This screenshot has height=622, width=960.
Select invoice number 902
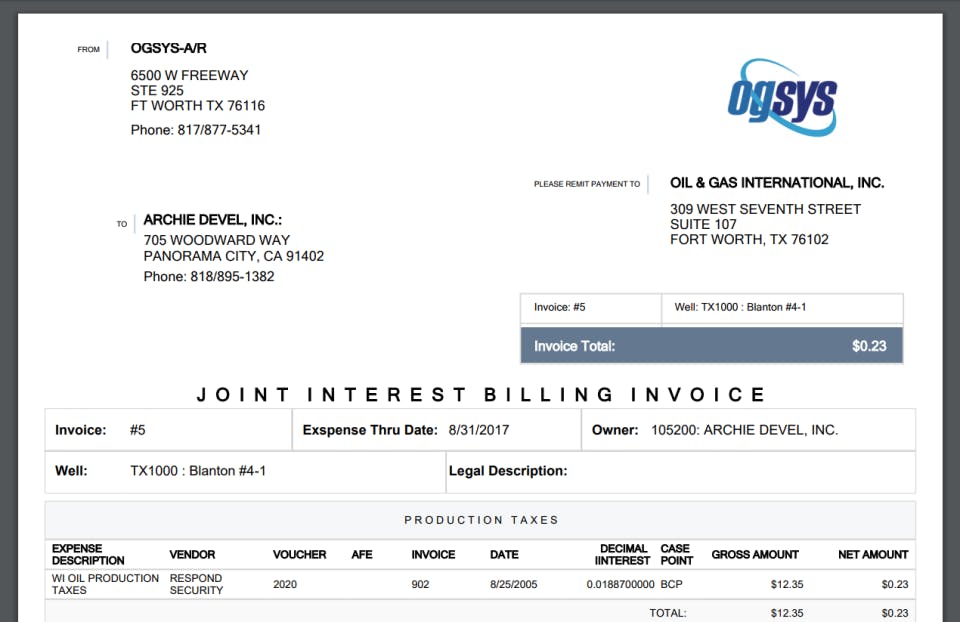point(420,585)
